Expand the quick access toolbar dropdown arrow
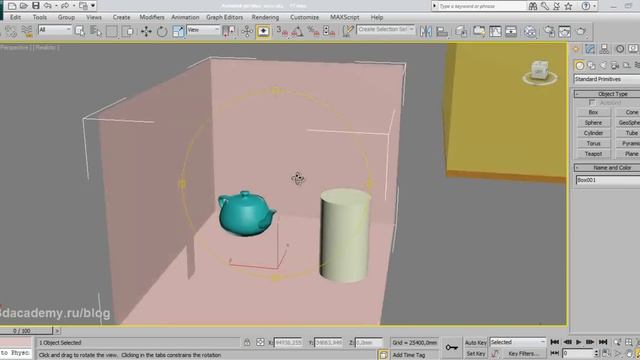This screenshot has height=360, width=640. 93,6
